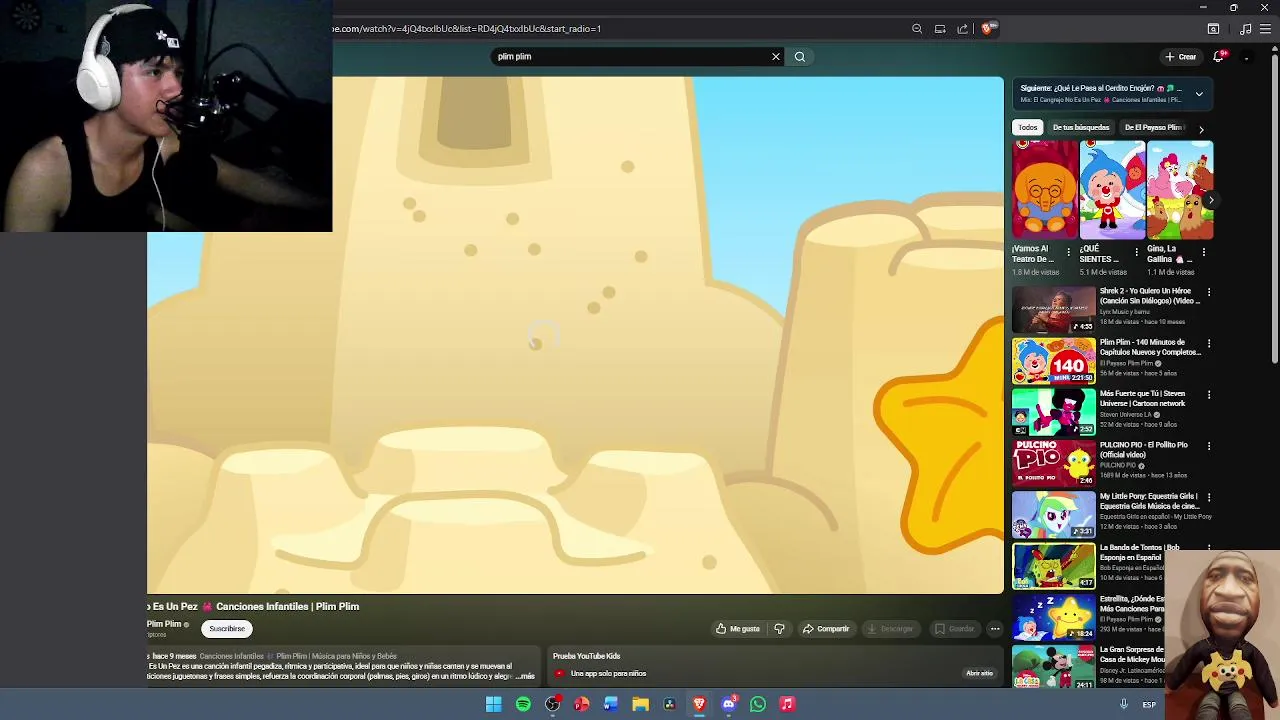Click the Crear button
Image resolution: width=1280 pixels, height=720 pixels.
(x=1181, y=57)
